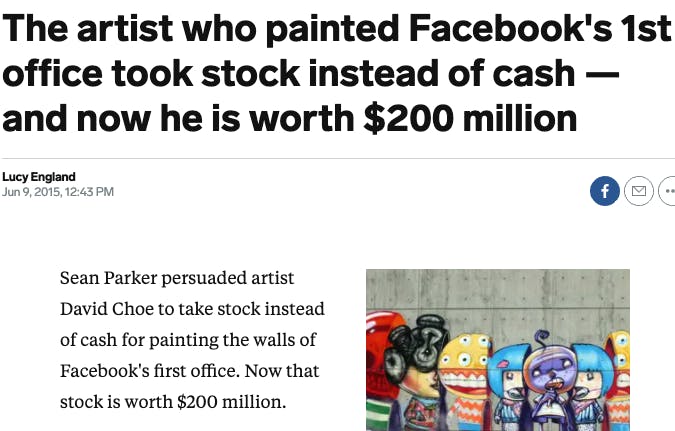Open more sharing options ellipsis icon
The image size is (675, 431).
click(667, 191)
